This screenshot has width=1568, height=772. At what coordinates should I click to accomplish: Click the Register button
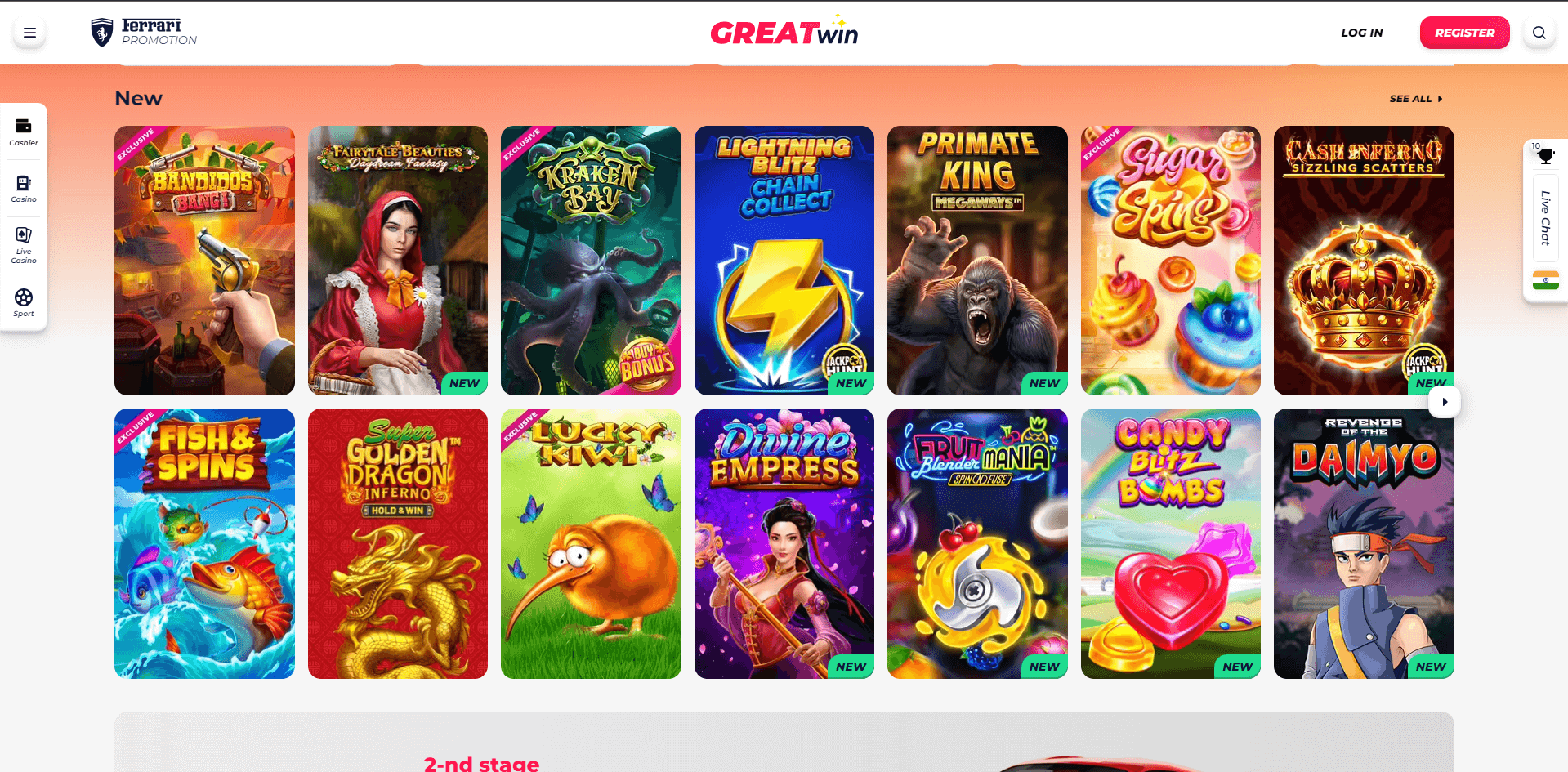(x=1464, y=33)
